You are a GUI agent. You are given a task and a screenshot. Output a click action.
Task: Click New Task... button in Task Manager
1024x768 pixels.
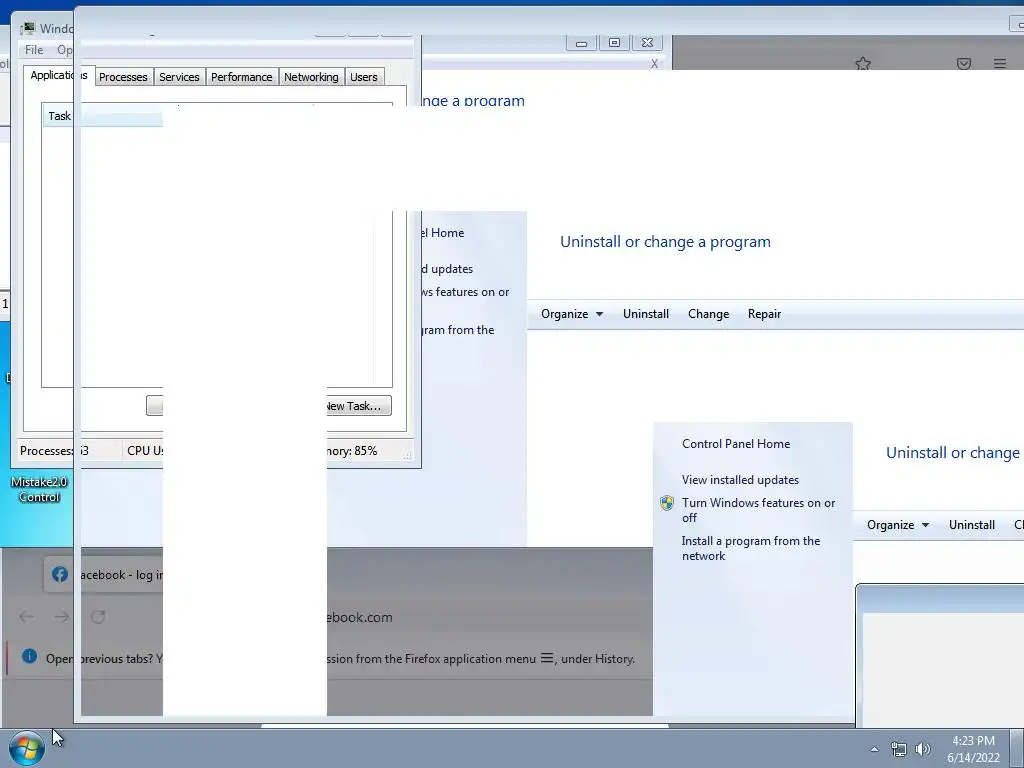tap(359, 406)
